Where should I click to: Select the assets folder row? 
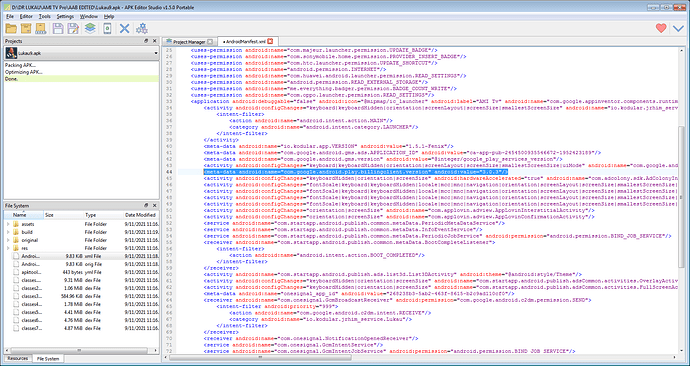[81, 224]
